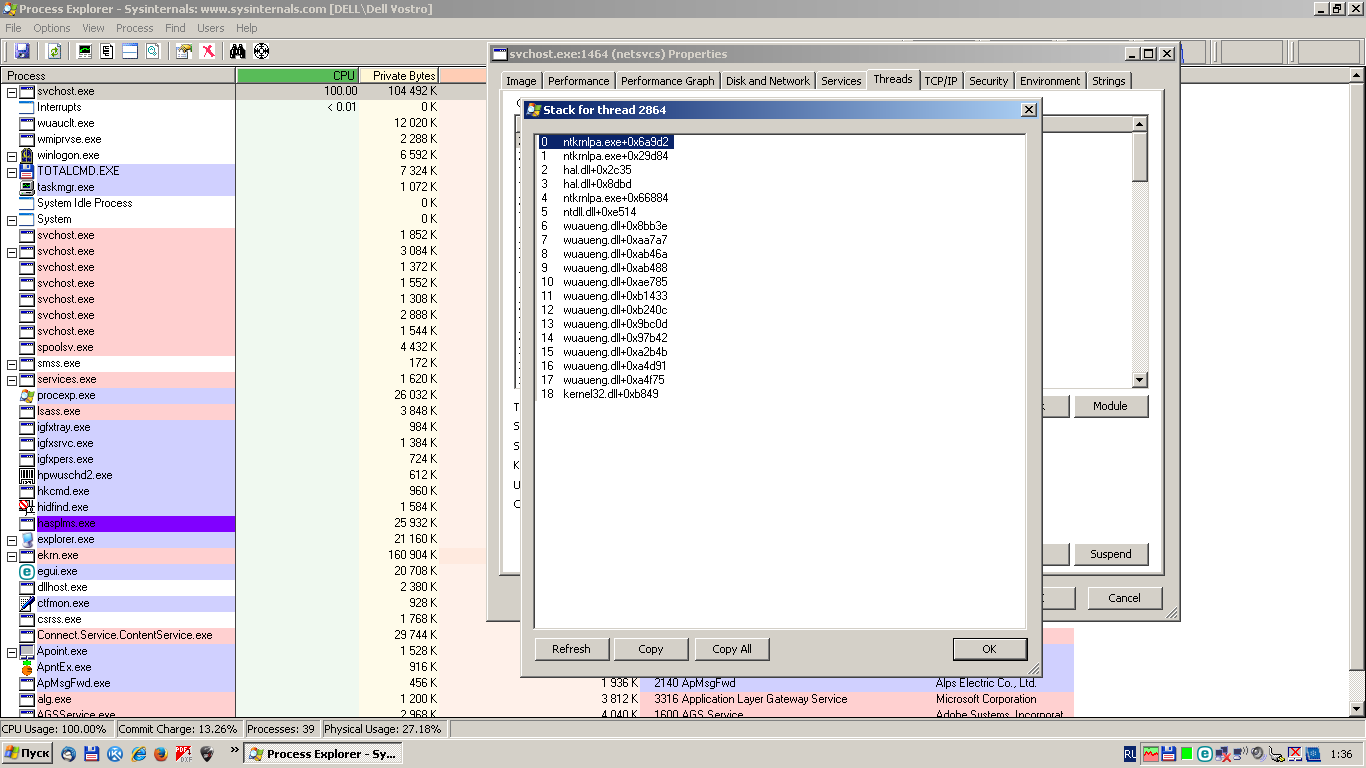
Task: Click the Refresh Now toolbar icon
Action: [x=55, y=51]
